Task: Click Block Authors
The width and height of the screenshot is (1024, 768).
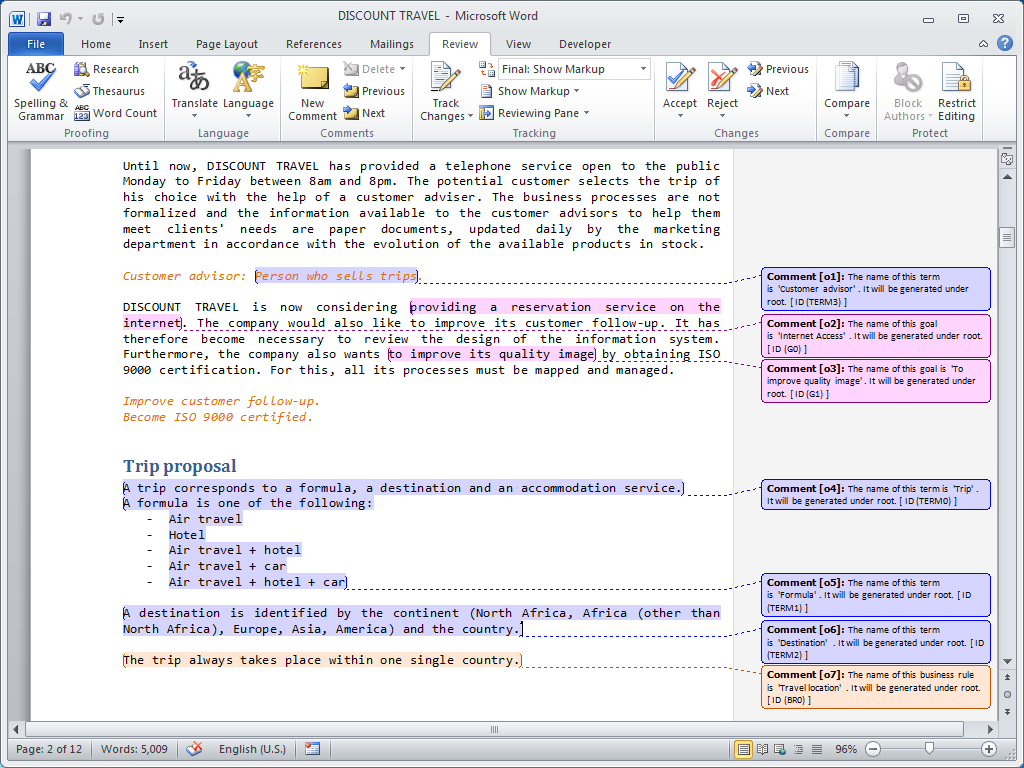Action: tap(908, 91)
